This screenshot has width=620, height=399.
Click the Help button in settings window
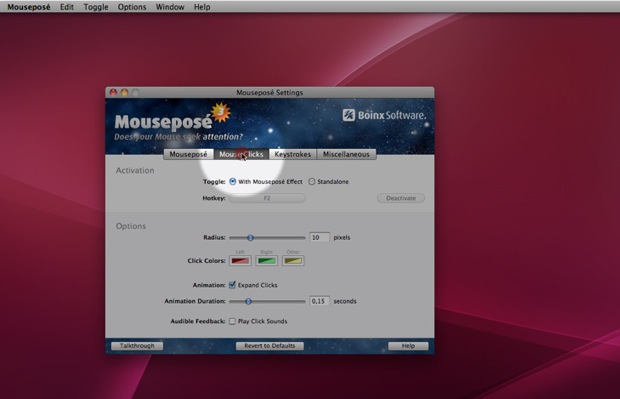tap(408, 346)
